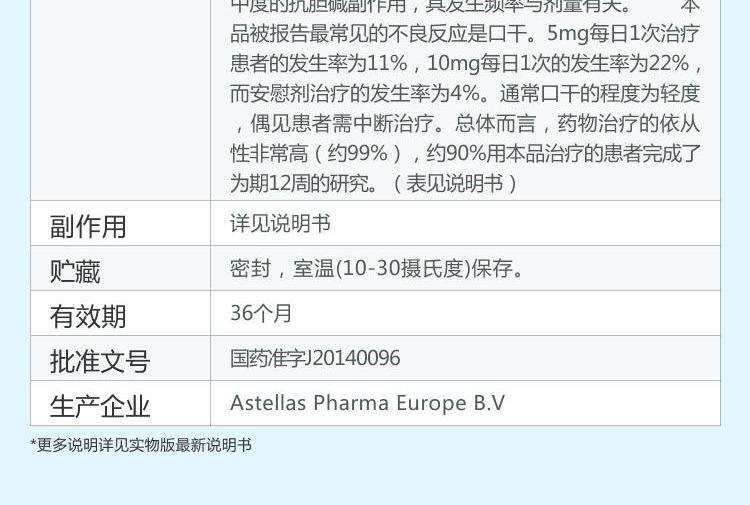This screenshot has height=505, width=750.
Task: Click the 有效期 row label
Action: 88,316
